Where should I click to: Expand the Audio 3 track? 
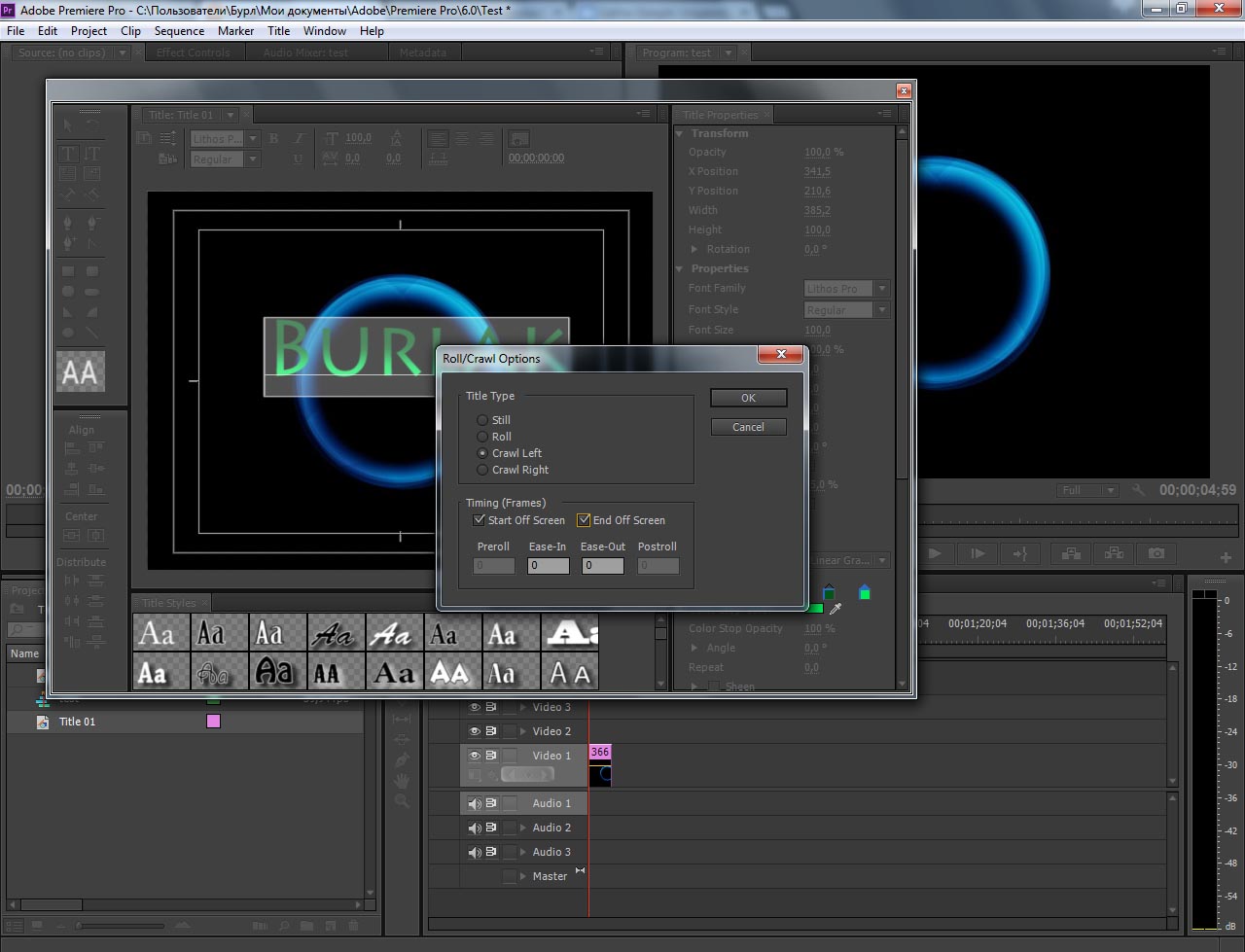(523, 852)
